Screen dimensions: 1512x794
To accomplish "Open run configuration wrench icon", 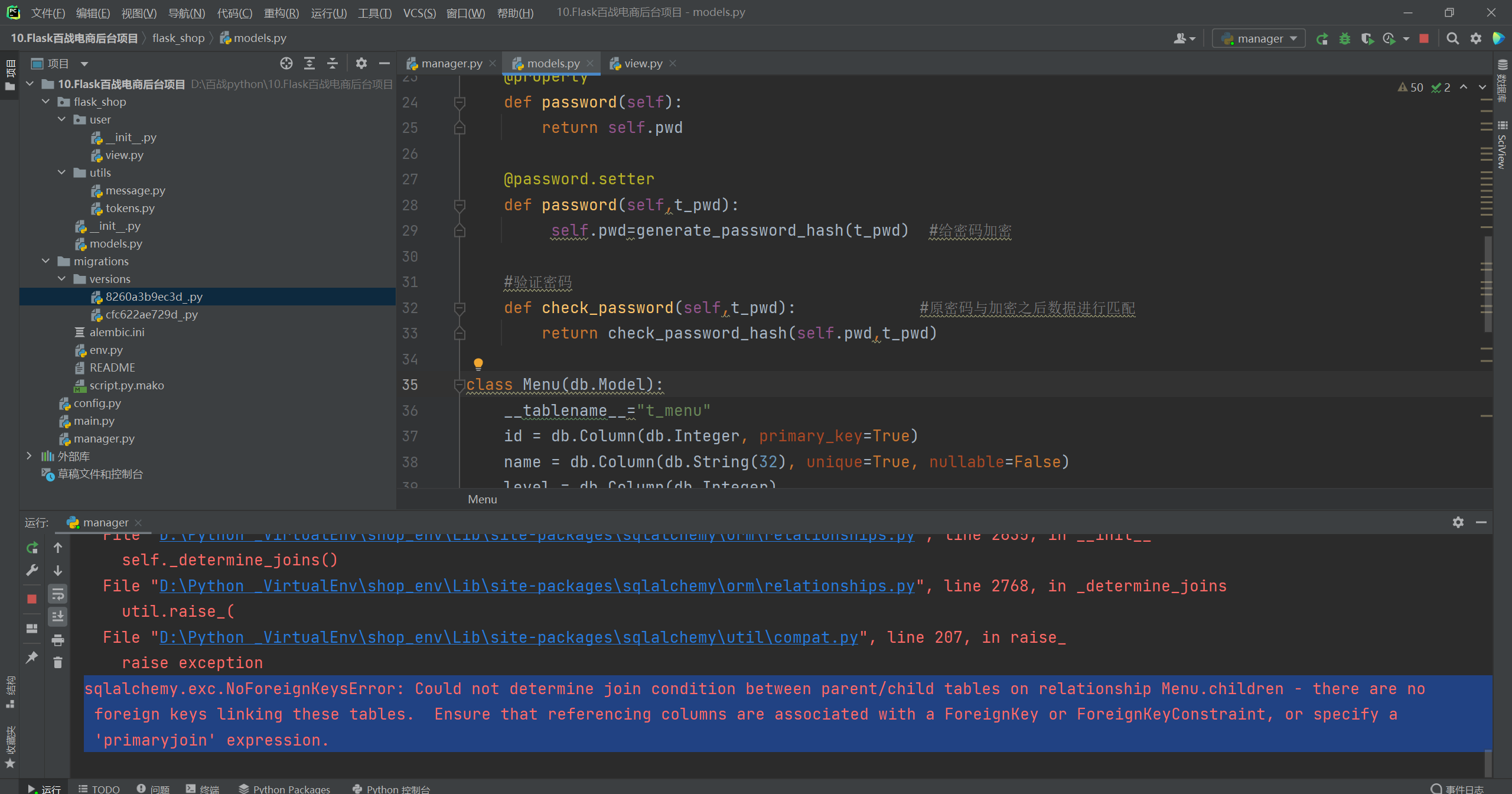I will pyautogui.click(x=32, y=570).
